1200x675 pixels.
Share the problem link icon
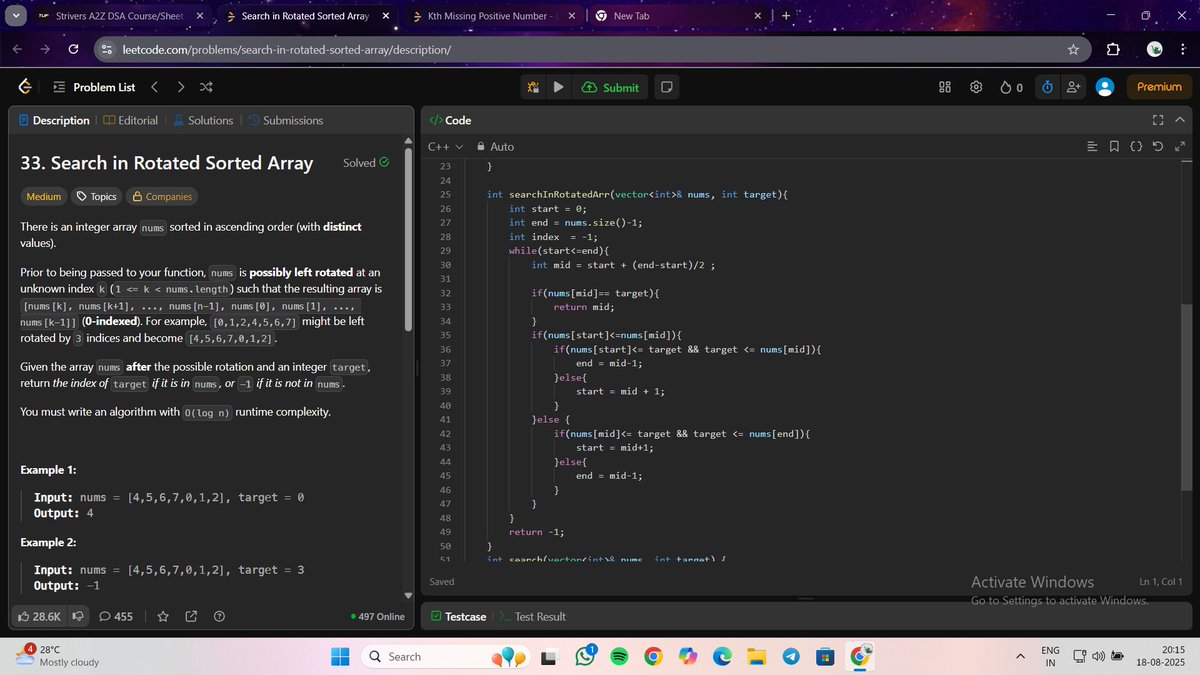pos(191,616)
